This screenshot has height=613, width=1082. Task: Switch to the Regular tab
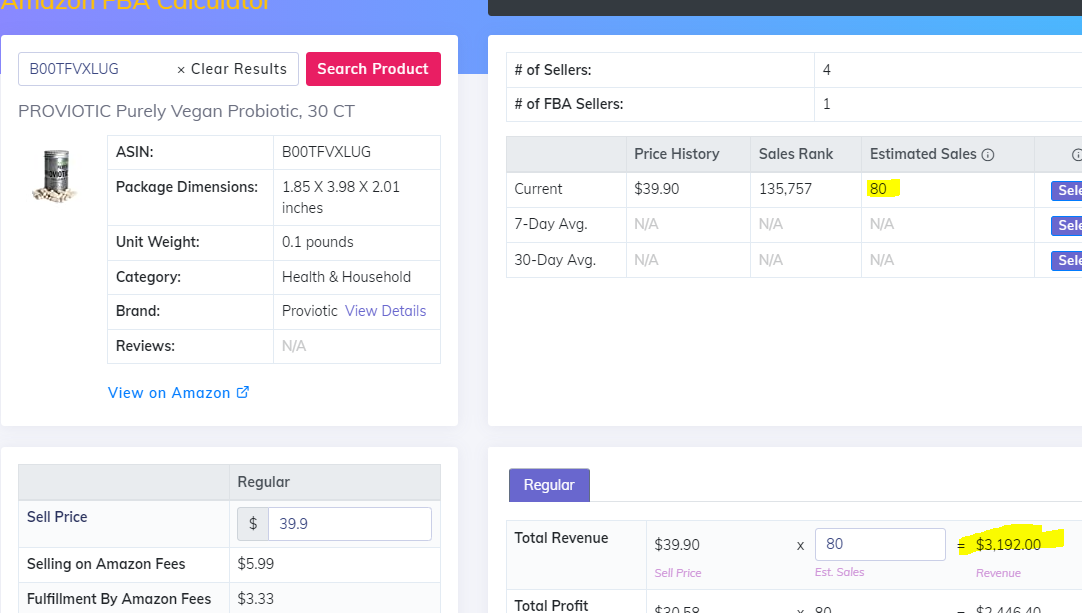[549, 485]
